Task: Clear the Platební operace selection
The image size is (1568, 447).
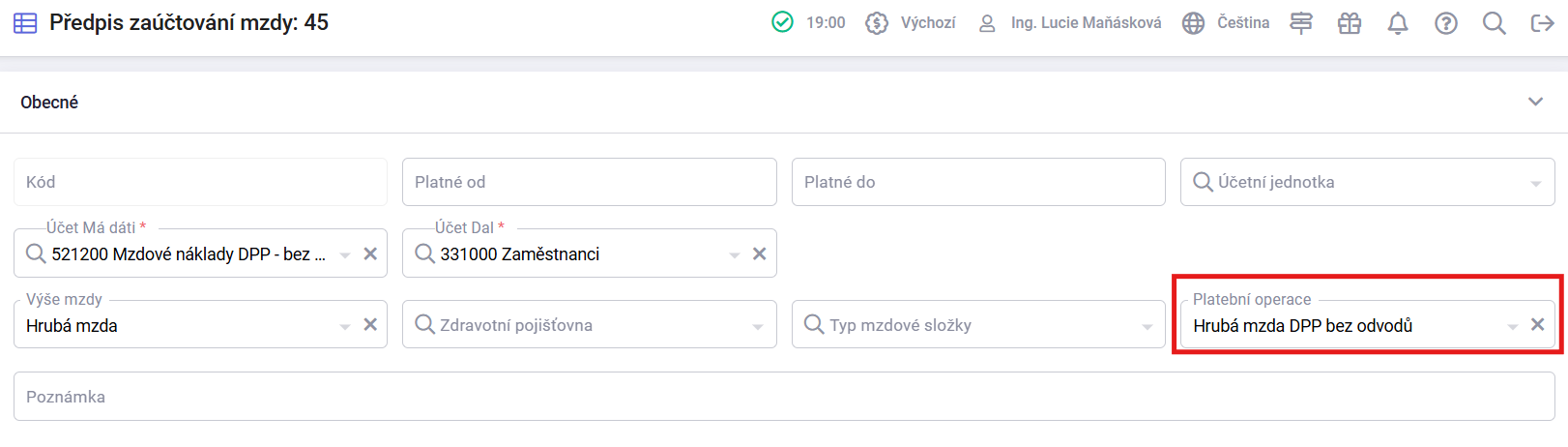Action: tap(1537, 325)
